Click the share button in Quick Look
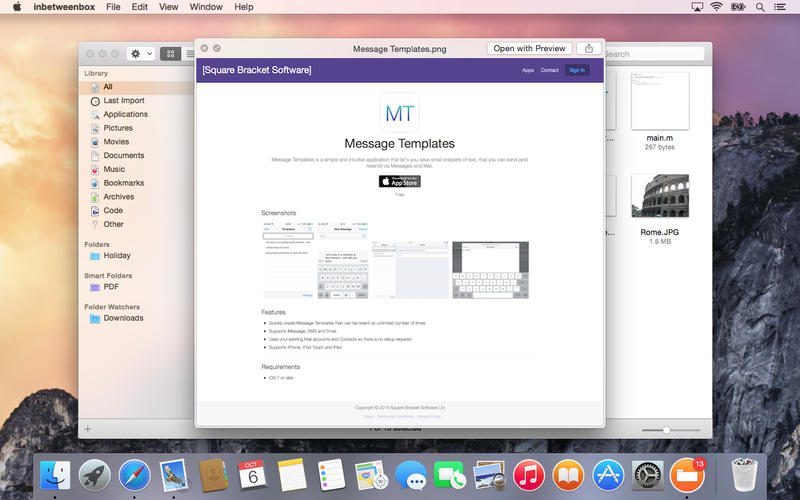800x500 pixels. [589, 48]
